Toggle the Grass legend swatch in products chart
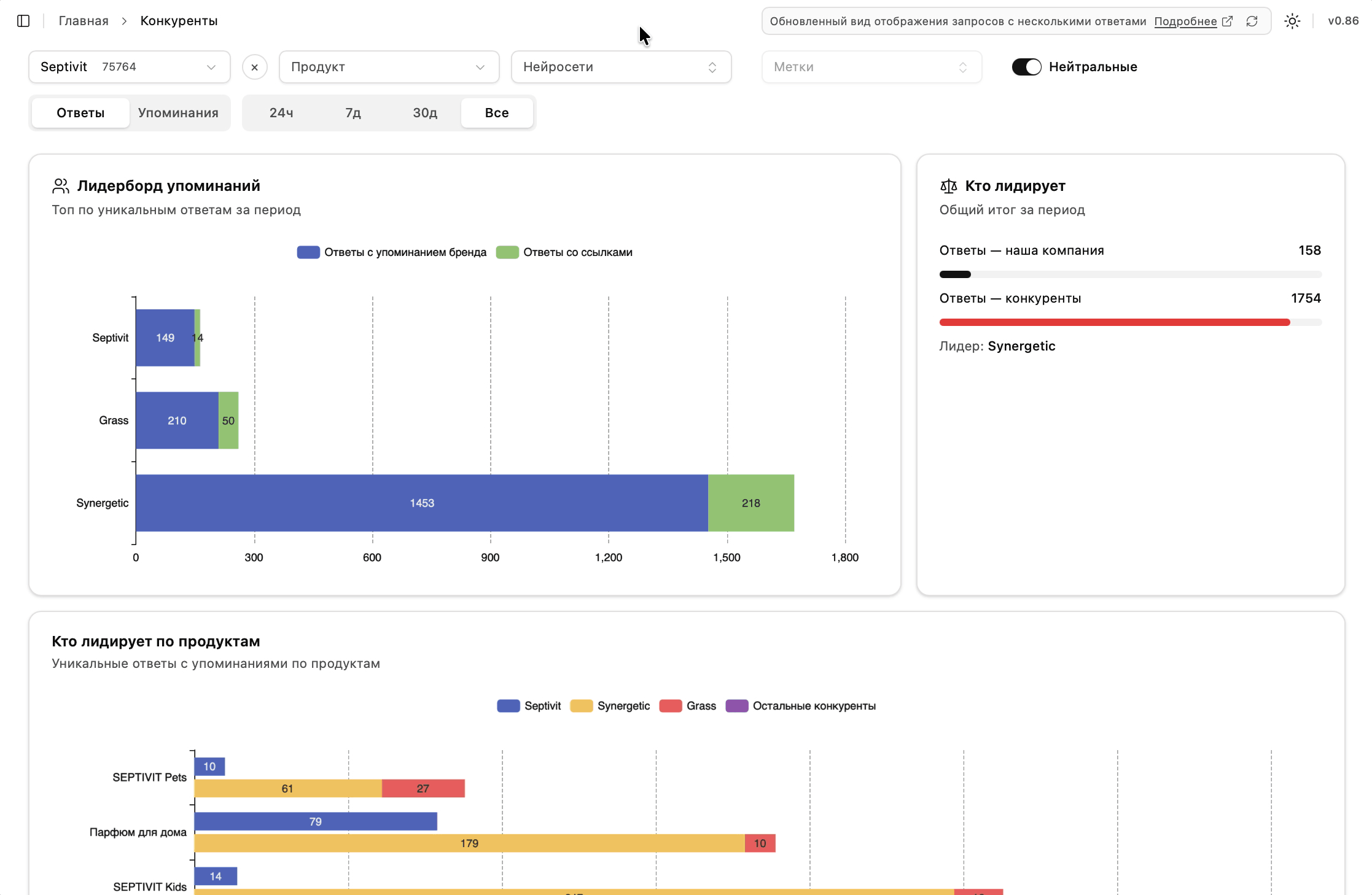This screenshot has width=1372, height=895. 671,706
